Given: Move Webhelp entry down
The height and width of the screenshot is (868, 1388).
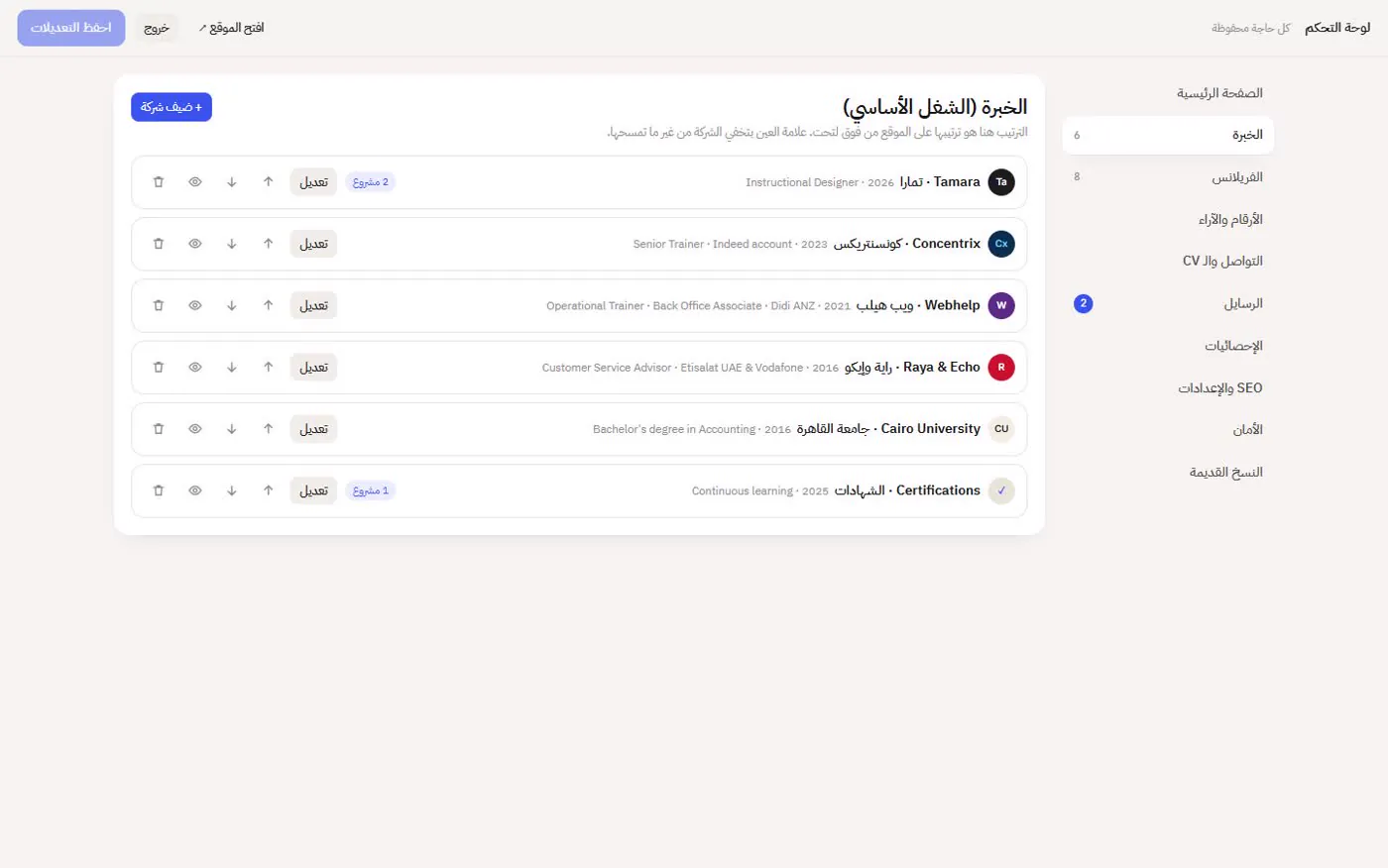Looking at the screenshot, I should 232,305.
